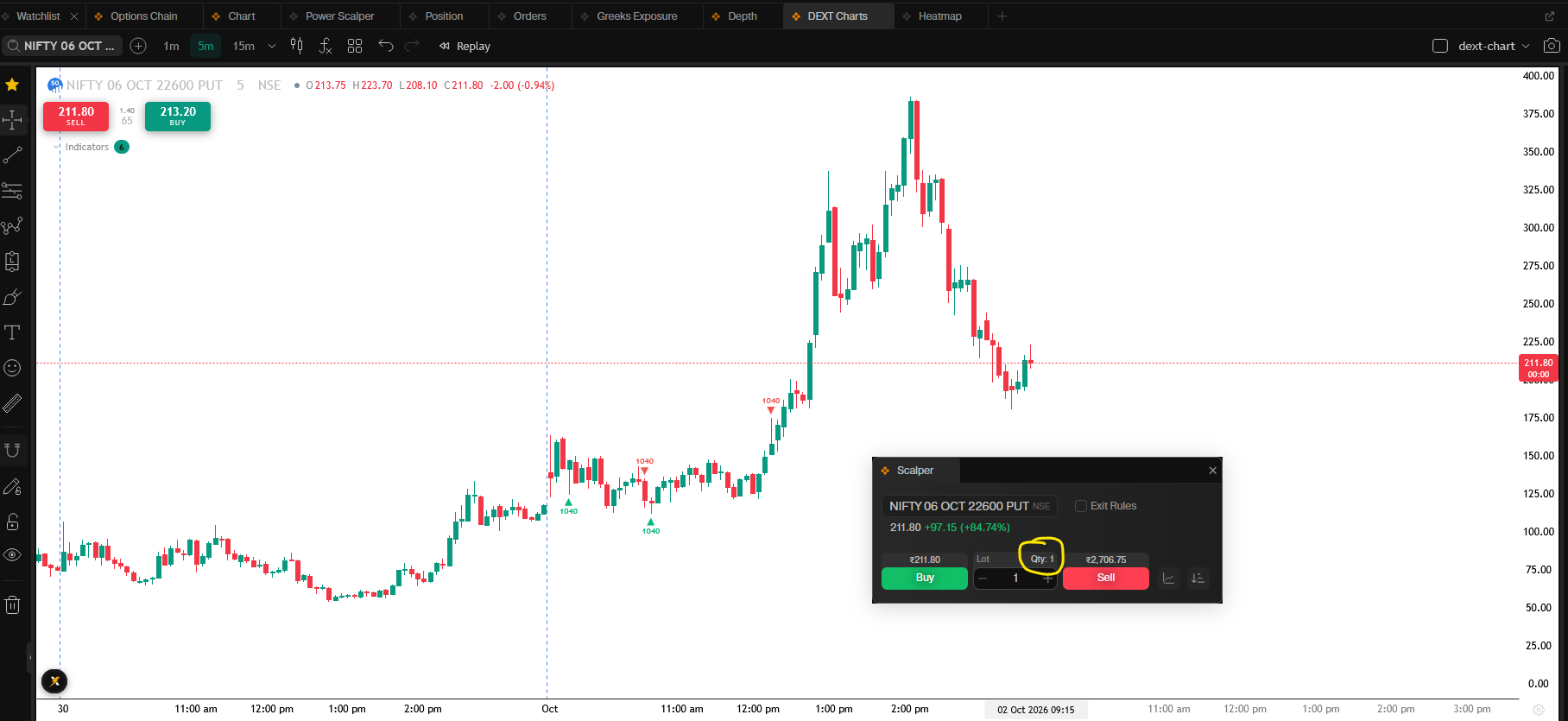This screenshot has width=1568, height=721.
Task: Select the crosshair cursor tool
Action: pos(12,120)
